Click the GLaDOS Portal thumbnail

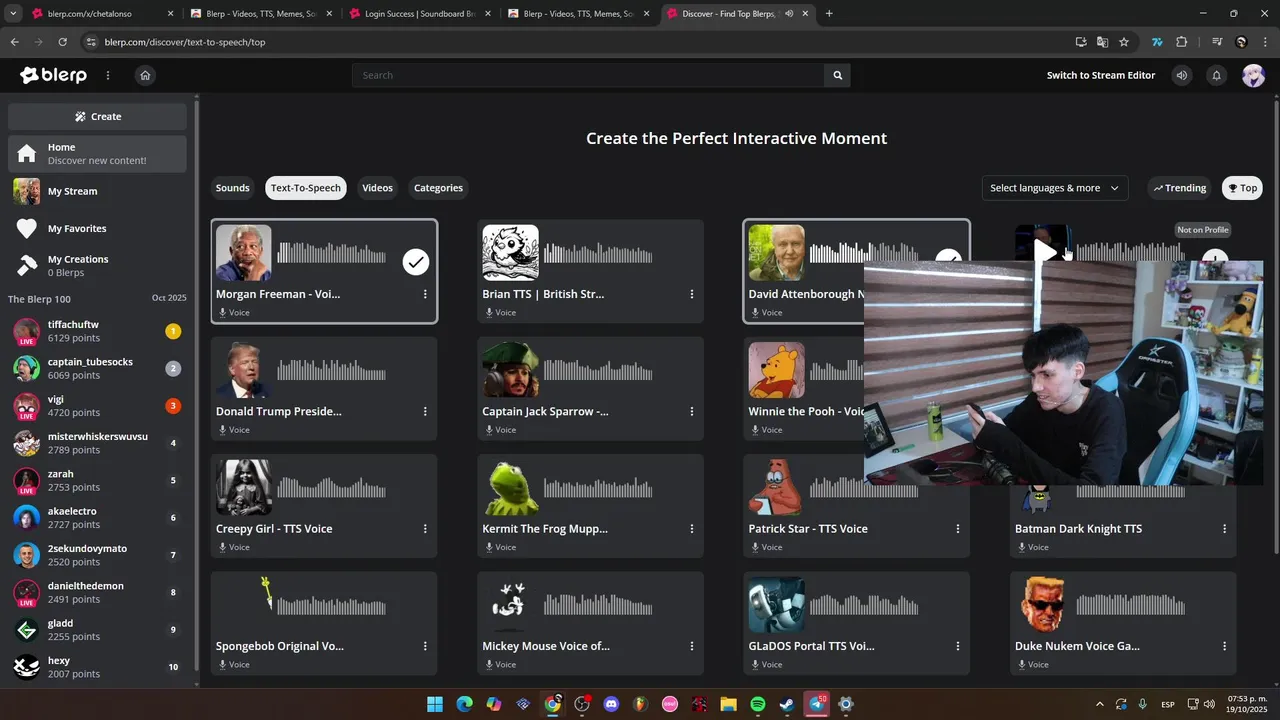coord(776,605)
